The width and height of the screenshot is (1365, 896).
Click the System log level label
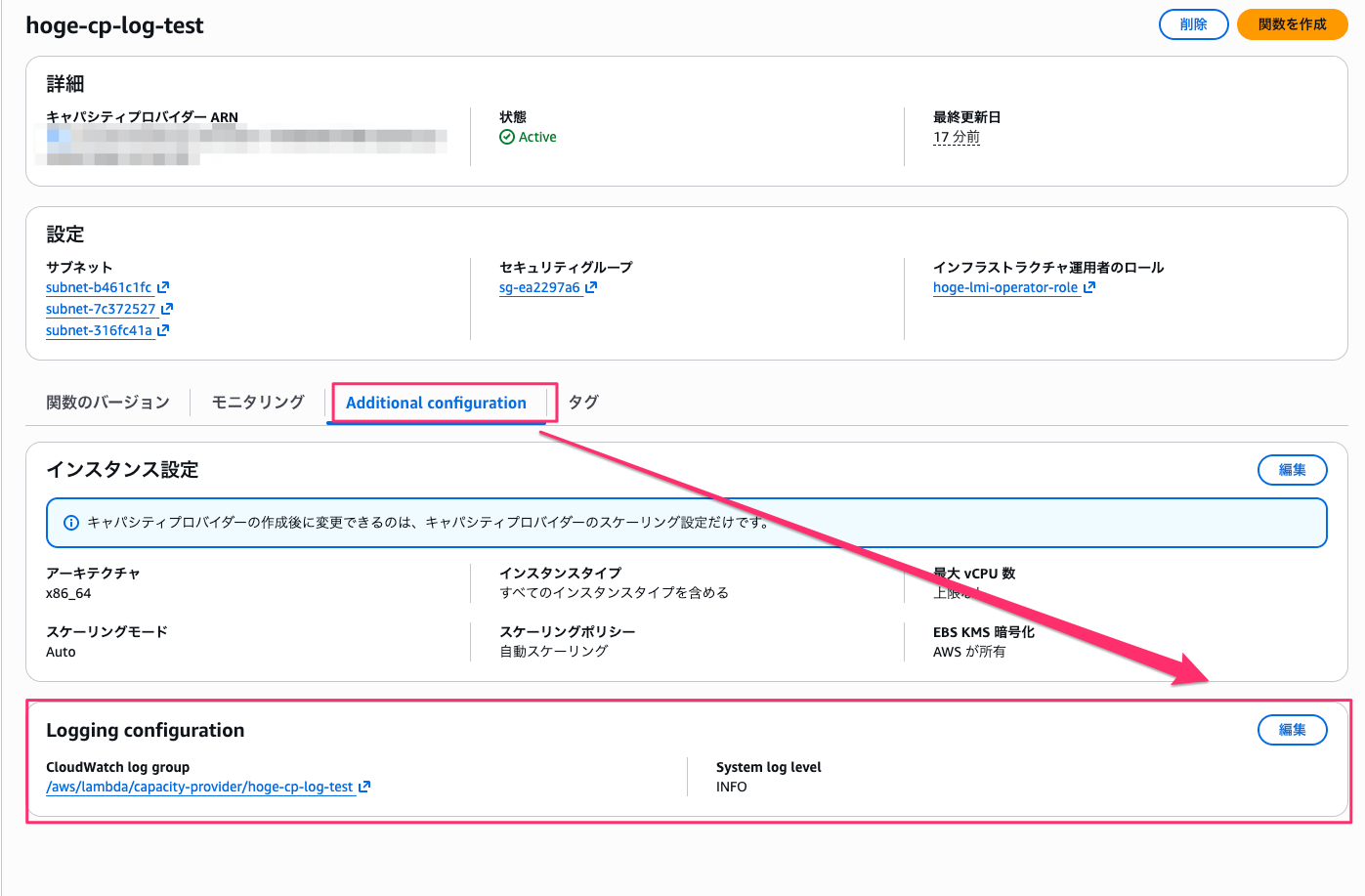pos(769,767)
